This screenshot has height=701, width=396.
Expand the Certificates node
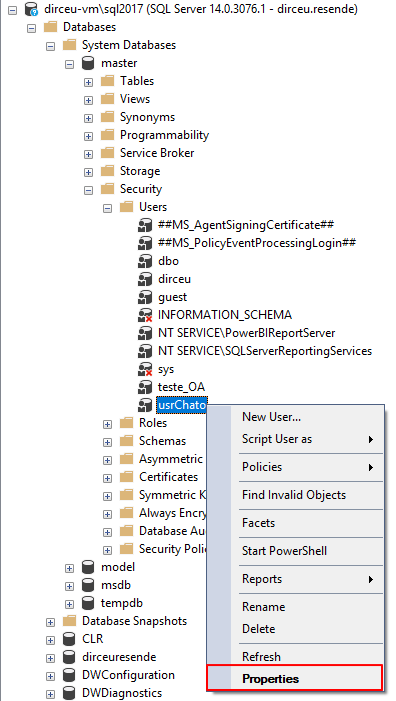107,478
